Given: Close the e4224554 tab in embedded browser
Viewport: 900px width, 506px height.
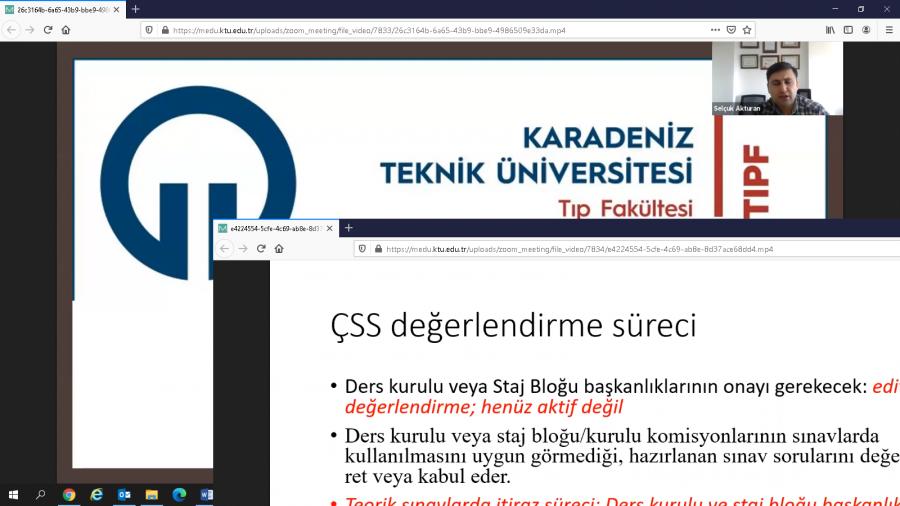Looking at the screenshot, I should click(x=330, y=228).
